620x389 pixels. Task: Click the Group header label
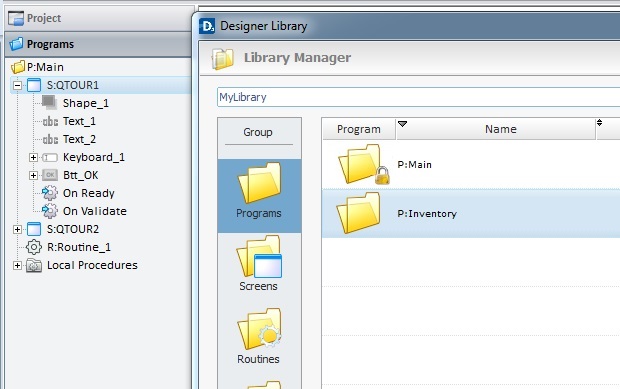click(258, 132)
